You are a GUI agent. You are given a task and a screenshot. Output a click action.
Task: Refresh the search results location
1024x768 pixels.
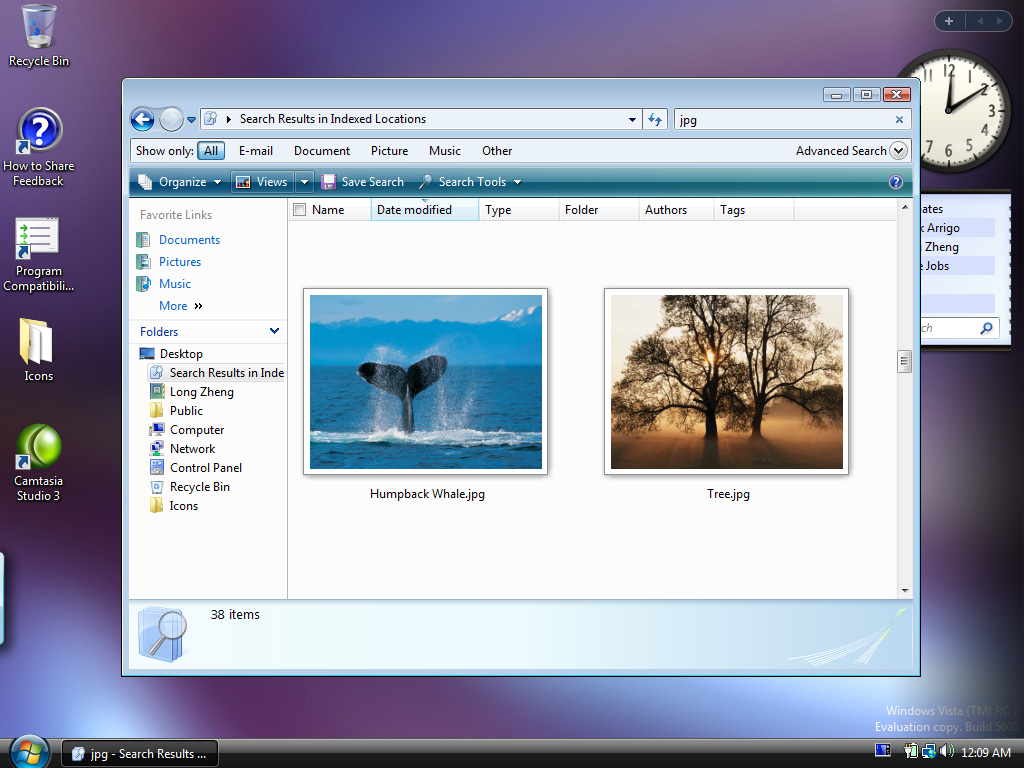tap(655, 120)
